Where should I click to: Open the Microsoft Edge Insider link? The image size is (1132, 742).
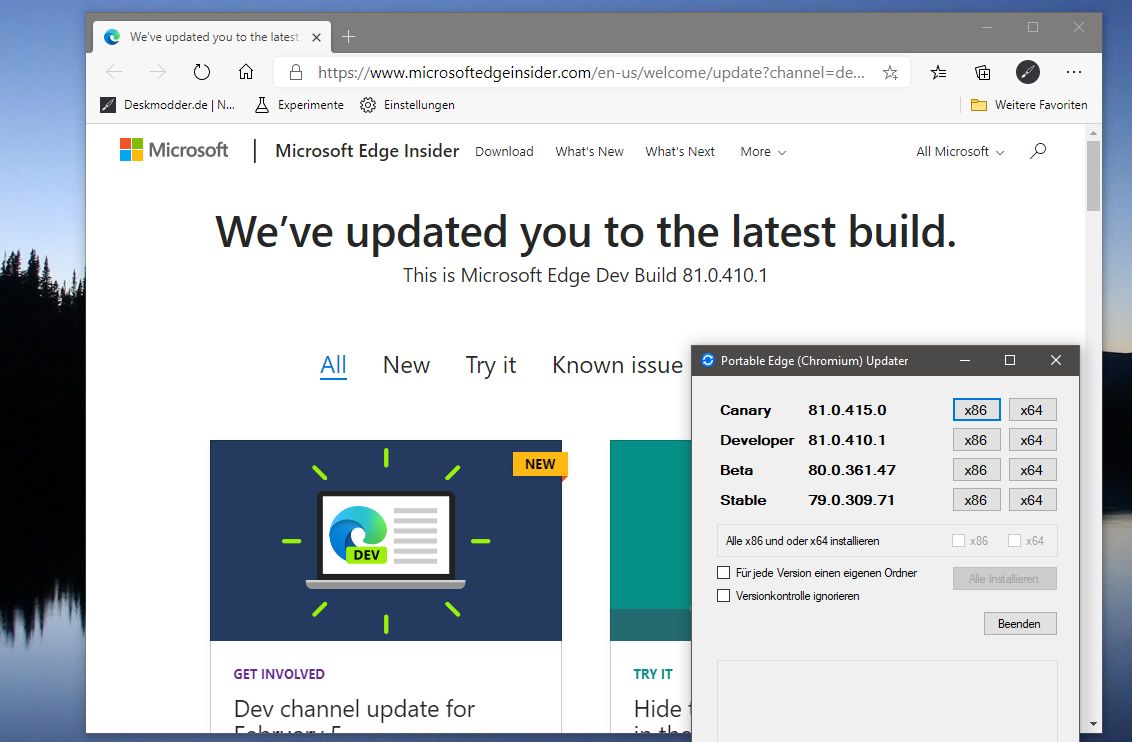(367, 150)
